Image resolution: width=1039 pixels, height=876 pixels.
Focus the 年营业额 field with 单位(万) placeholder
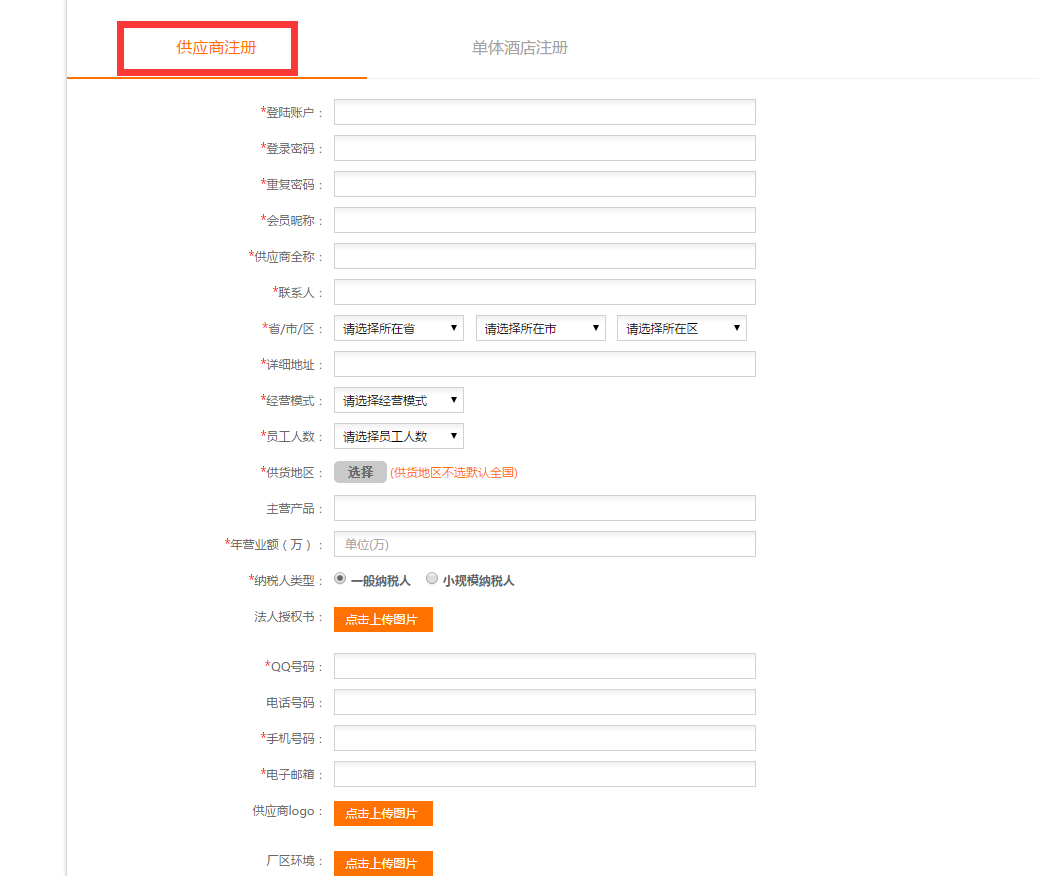[x=544, y=544]
